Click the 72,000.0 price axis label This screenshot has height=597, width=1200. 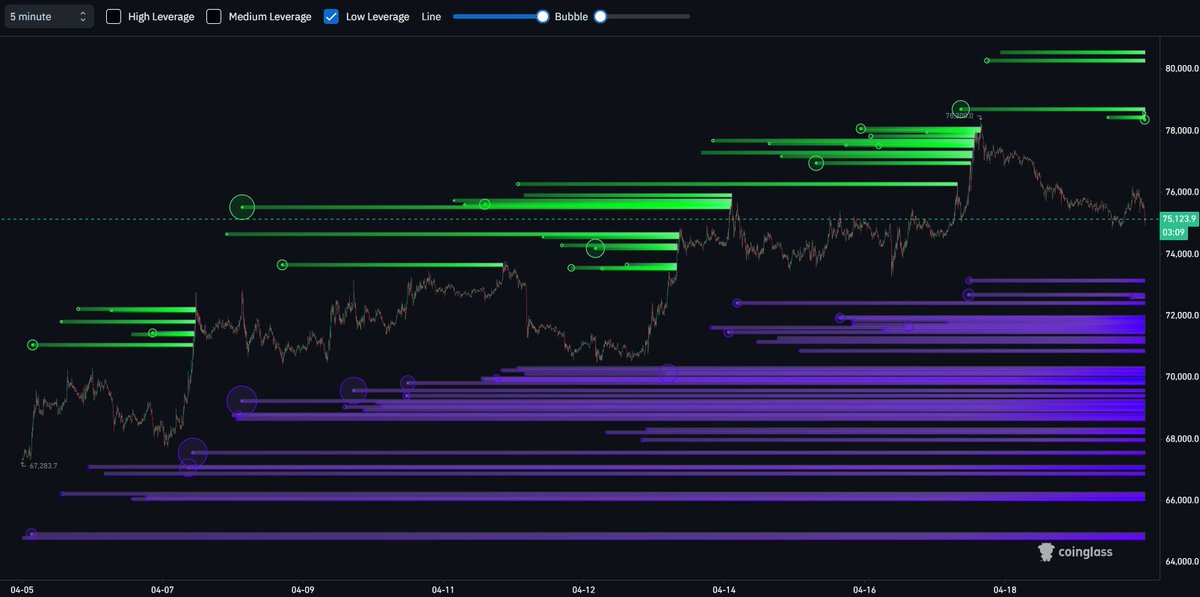[x=1180, y=316]
